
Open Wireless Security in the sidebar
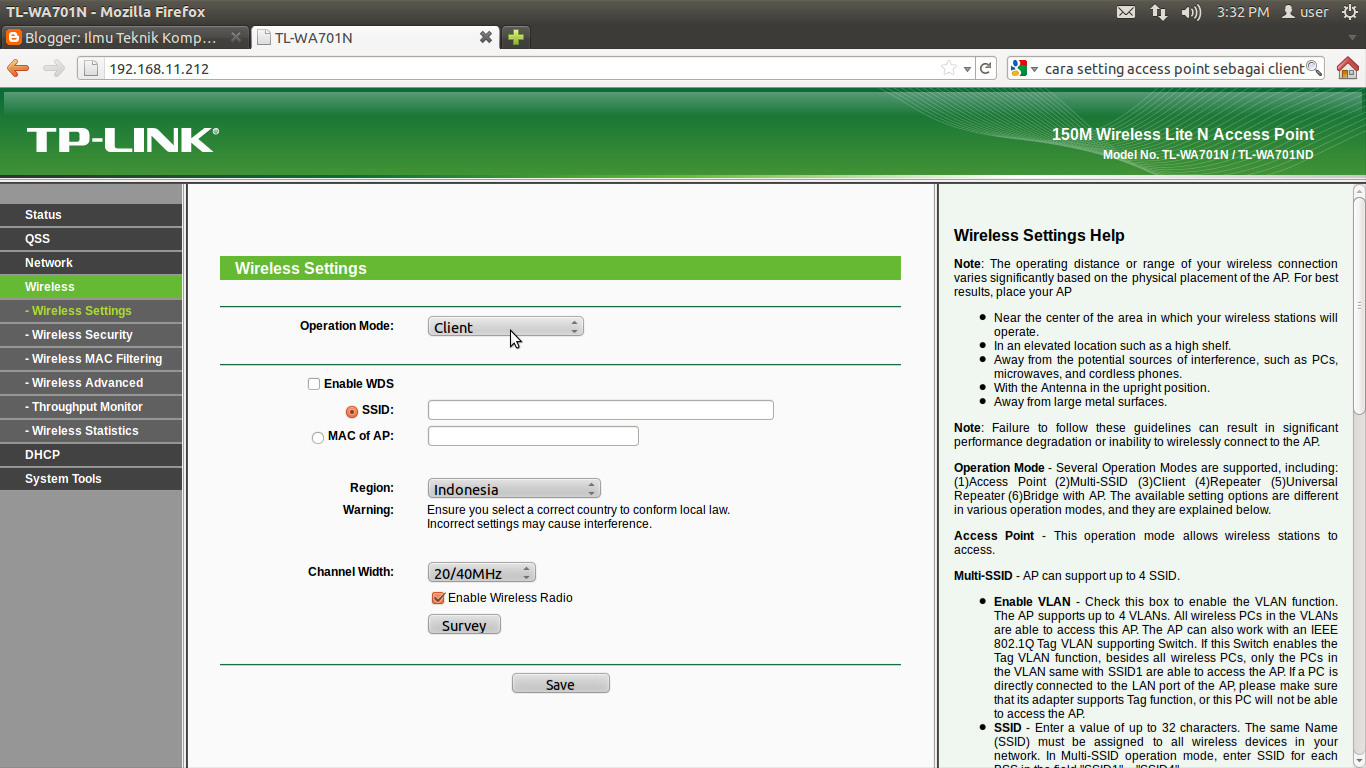coord(80,334)
